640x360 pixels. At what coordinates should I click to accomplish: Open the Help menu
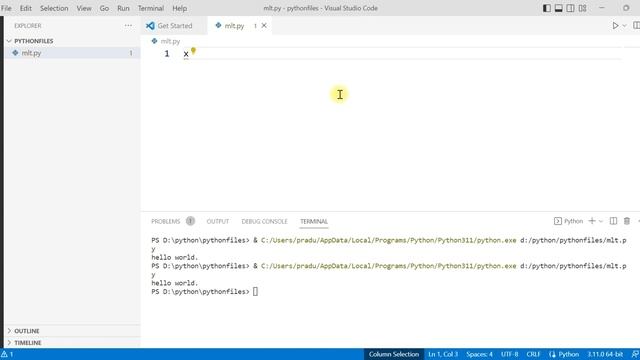180,8
